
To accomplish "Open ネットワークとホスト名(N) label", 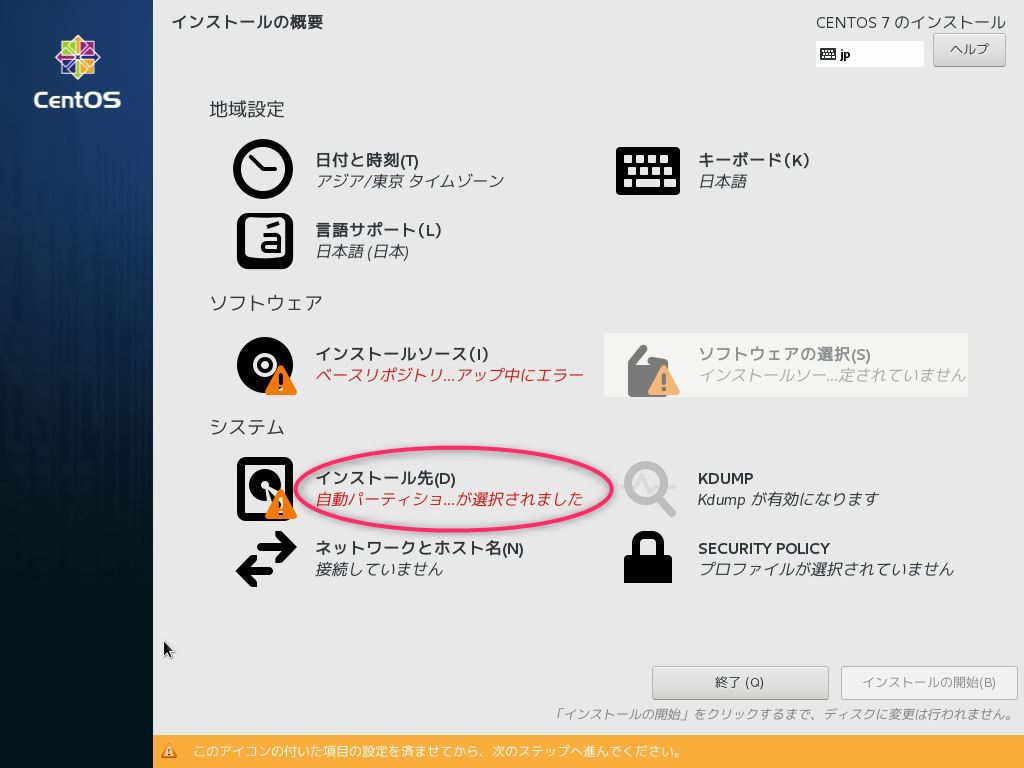I will tap(419, 548).
